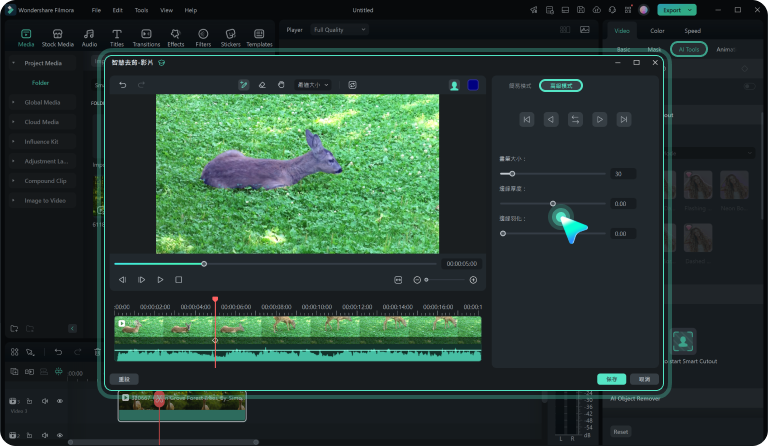This screenshot has height=446, width=768.
Task: Zoom out the cutout dialog timeline
Action: pos(417,280)
